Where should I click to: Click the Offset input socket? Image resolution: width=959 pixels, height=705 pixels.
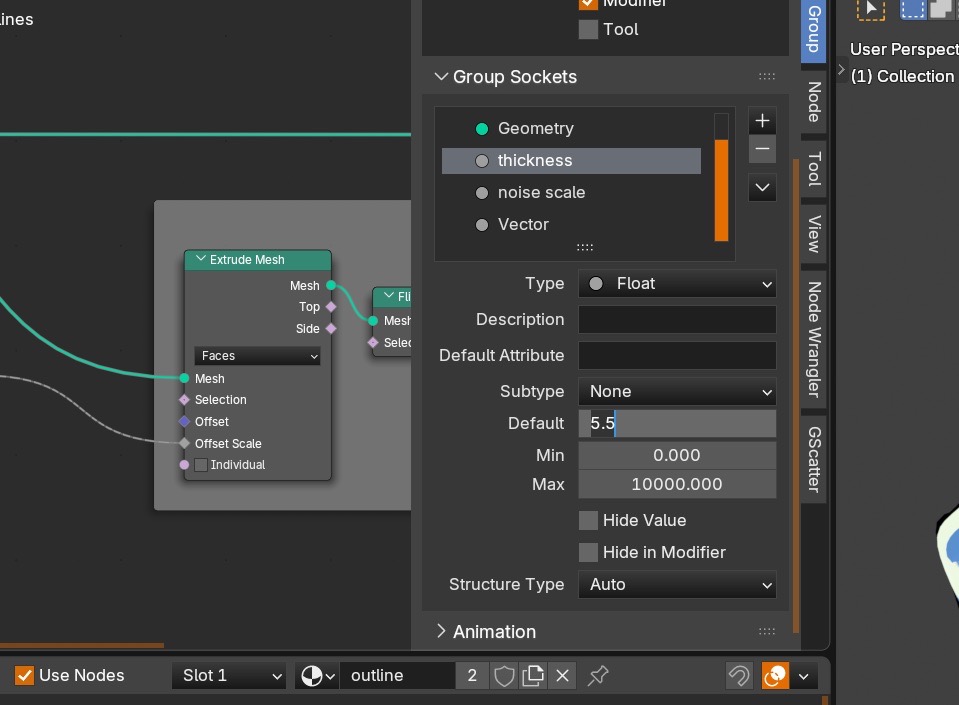[184, 421]
